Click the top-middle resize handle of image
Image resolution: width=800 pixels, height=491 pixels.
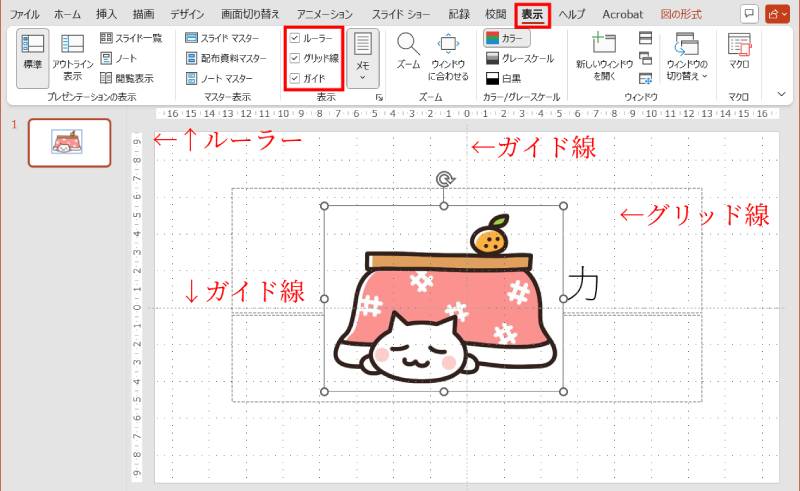click(x=444, y=206)
